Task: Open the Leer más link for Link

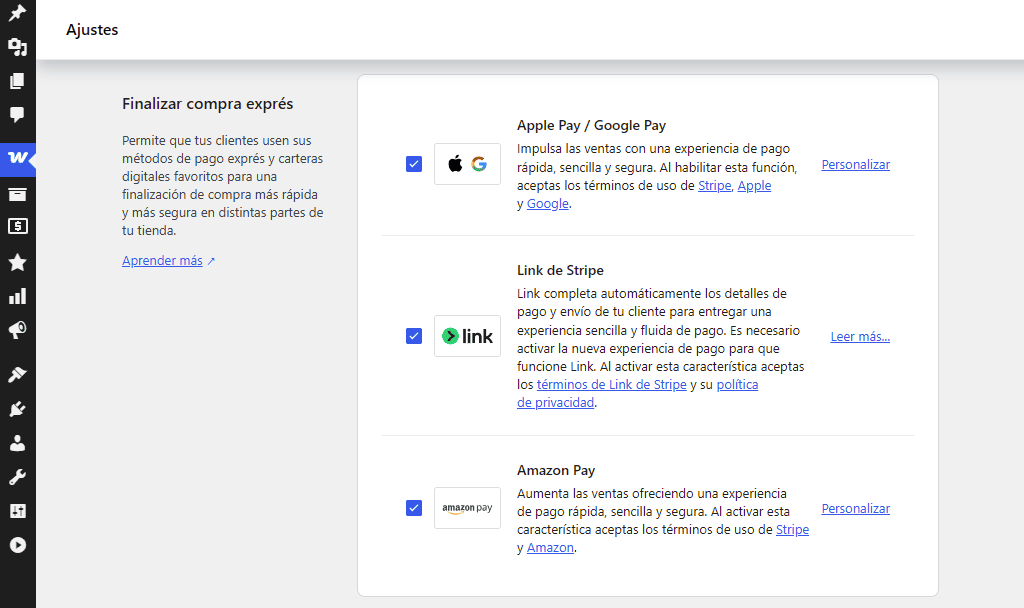Action: [x=860, y=336]
